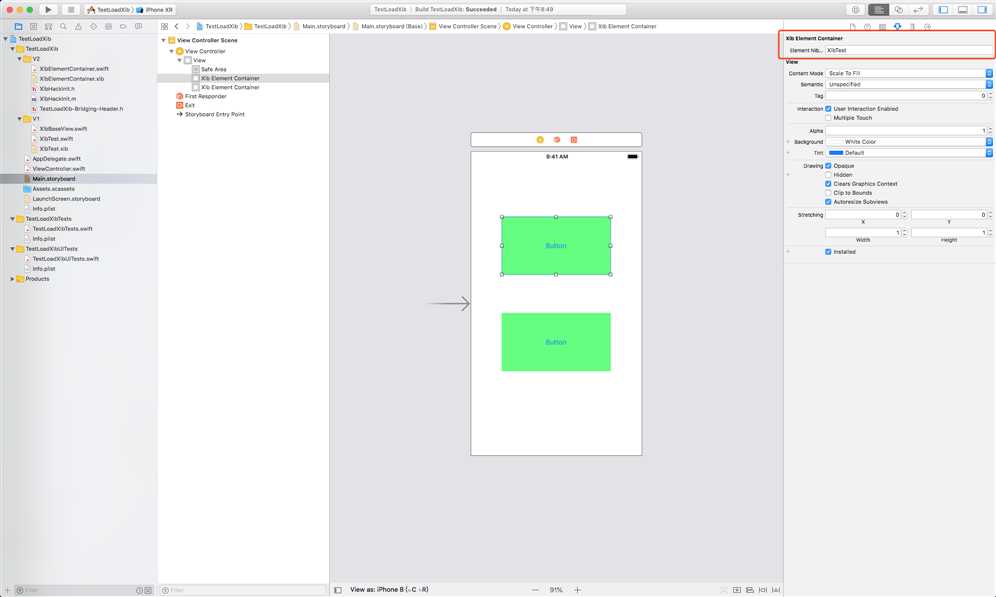Image resolution: width=996 pixels, height=597 pixels.
Task: Toggle the left Navigator panel
Action: pyautogui.click(x=943, y=10)
